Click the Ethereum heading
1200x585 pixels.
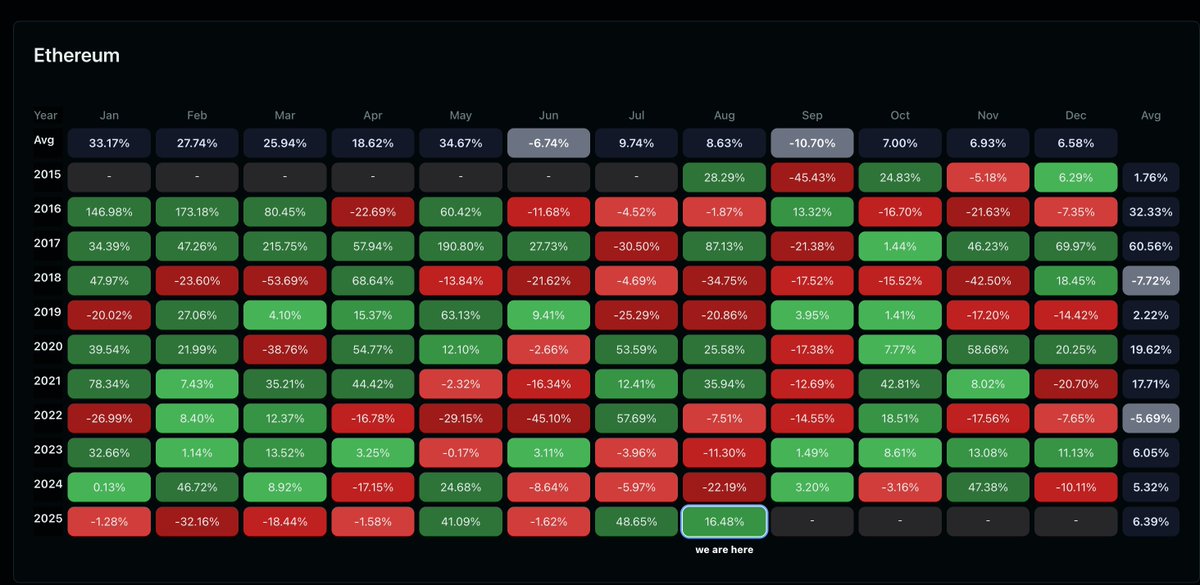click(77, 56)
